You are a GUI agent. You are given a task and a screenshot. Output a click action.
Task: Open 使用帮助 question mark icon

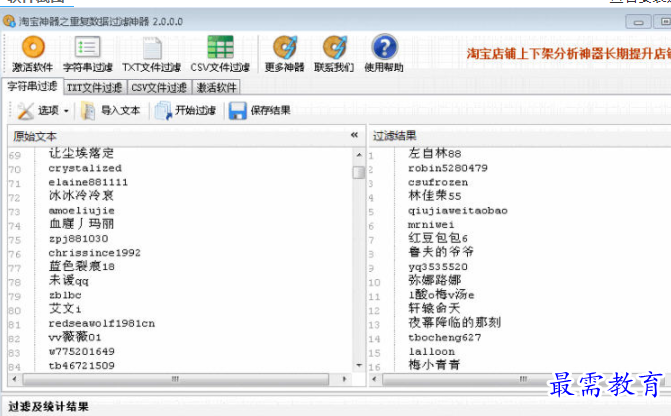pyautogui.click(x=384, y=47)
